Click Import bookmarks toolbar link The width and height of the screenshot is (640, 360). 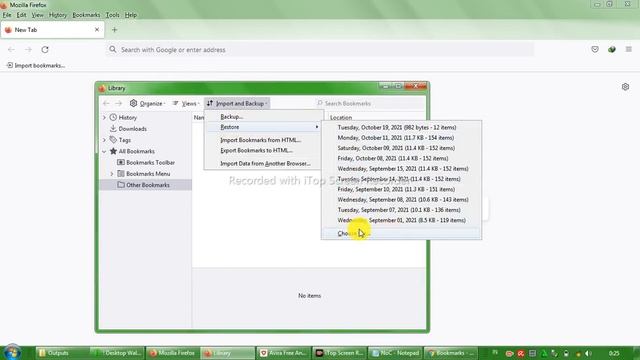[36, 65]
